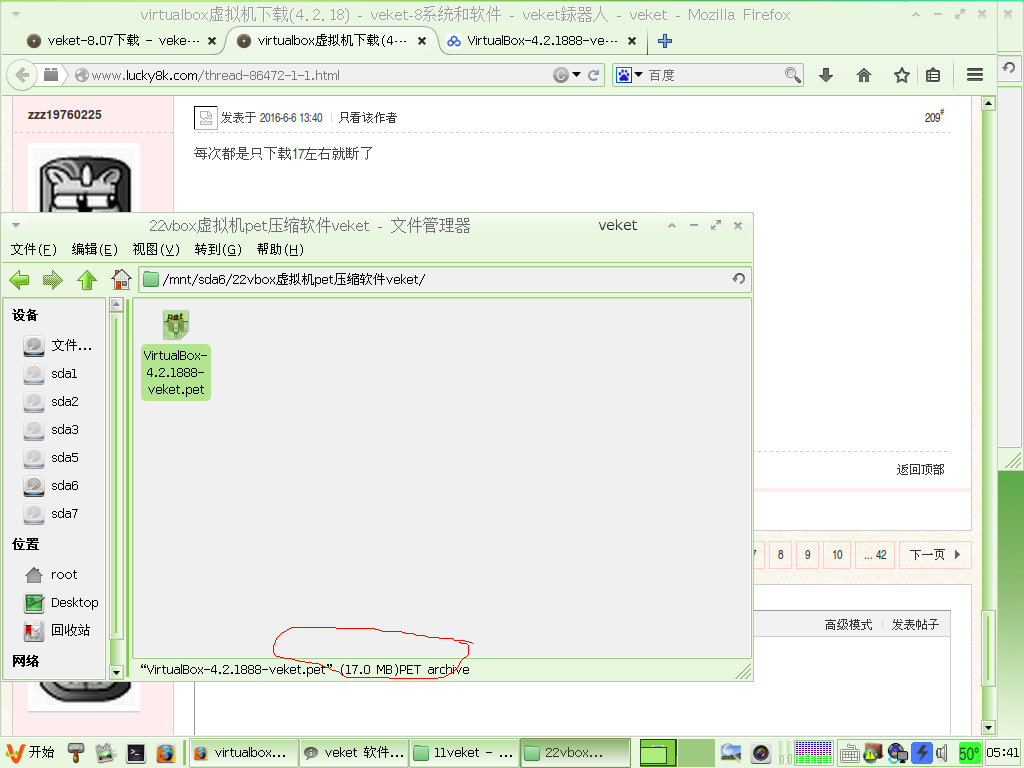Open sda6 drive in sidebar
The height and width of the screenshot is (768, 1024).
(51, 486)
